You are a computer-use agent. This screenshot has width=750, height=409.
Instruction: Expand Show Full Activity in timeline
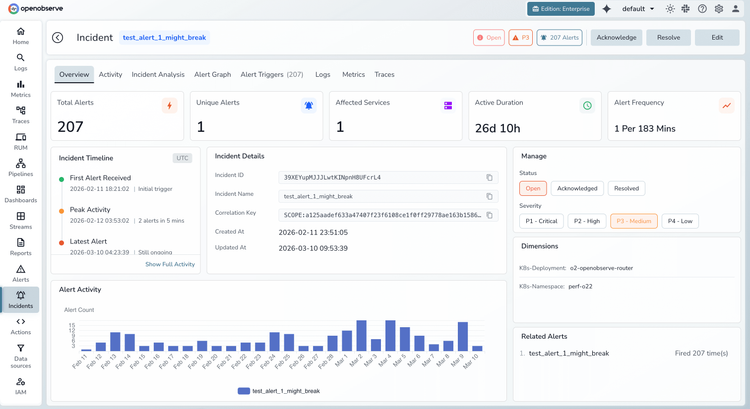tap(170, 264)
